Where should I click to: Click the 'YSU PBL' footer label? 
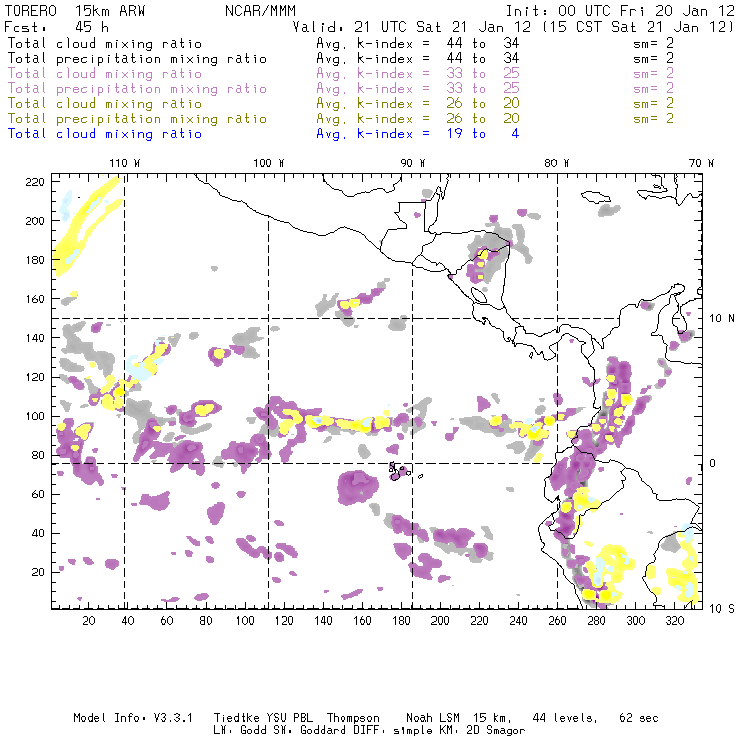290,718
